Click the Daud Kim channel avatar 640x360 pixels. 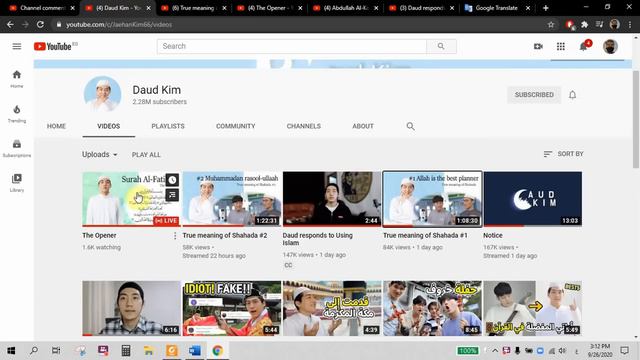(102, 94)
